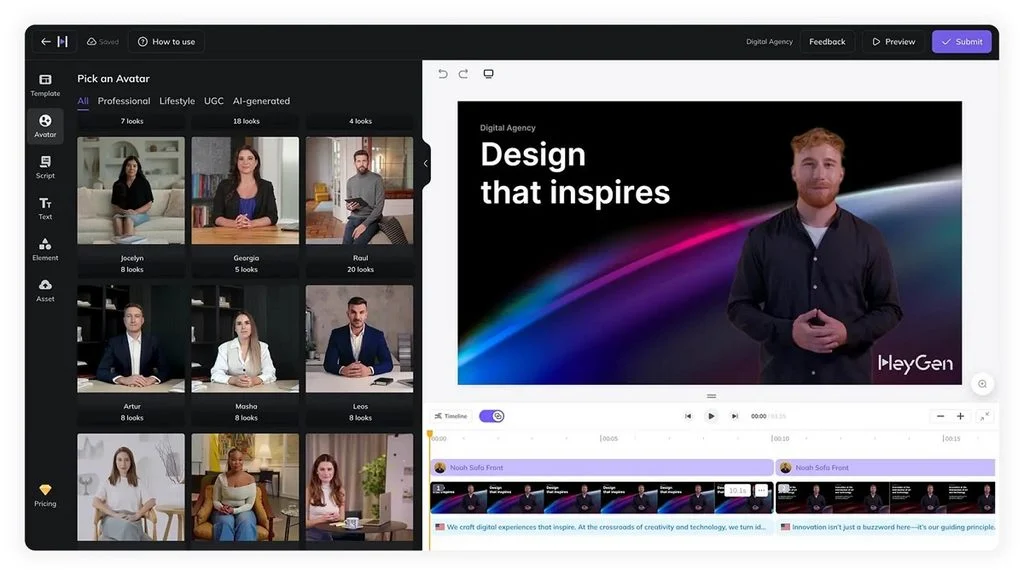1024x575 pixels.
Task: Redo the last undone edit
Action: [464, 74]
